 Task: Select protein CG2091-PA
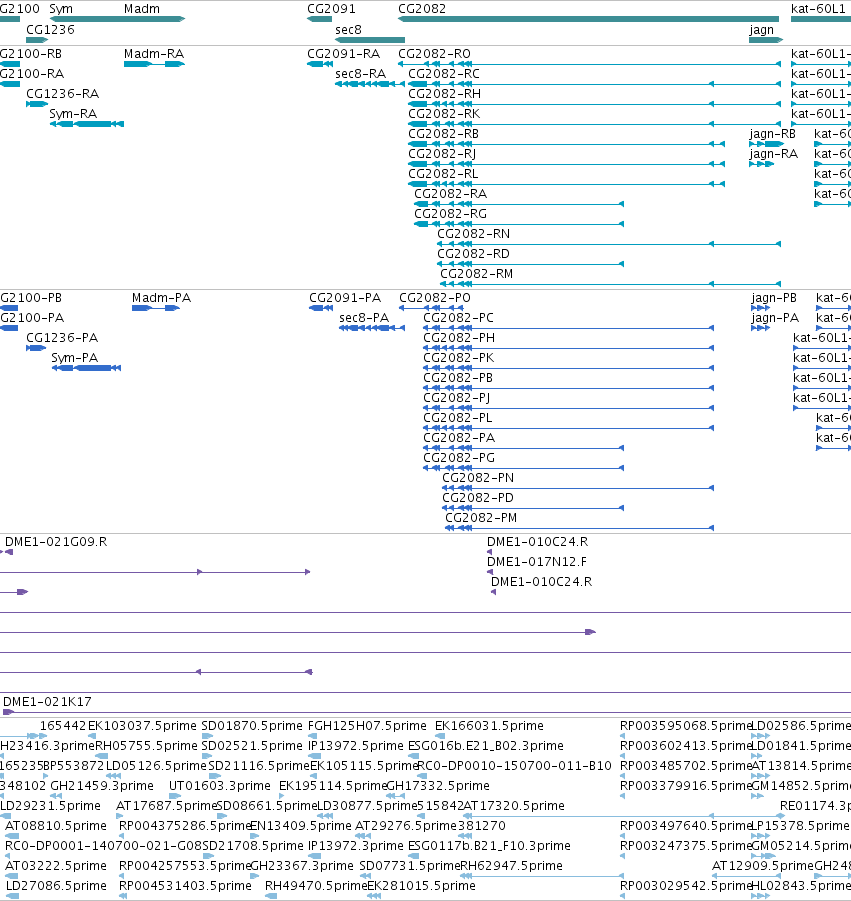345,298
